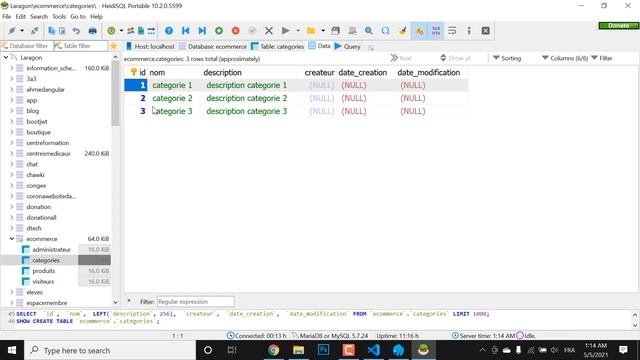Open the File menu
The width and height of the screenshot is (640, 360).
(7, 16)
